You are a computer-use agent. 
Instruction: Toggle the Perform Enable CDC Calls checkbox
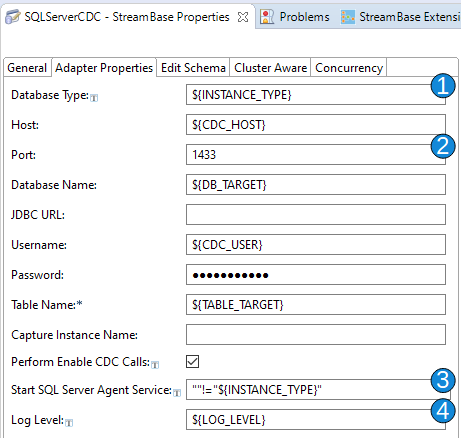193,362
